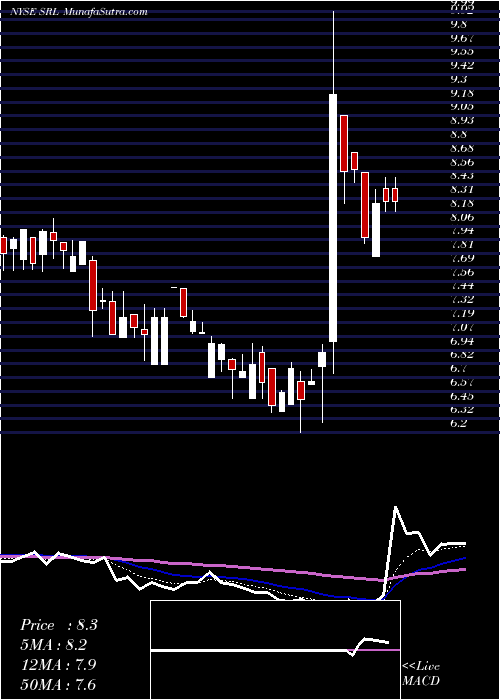Click the 7.69 price axis label

(x=462, y=258)
